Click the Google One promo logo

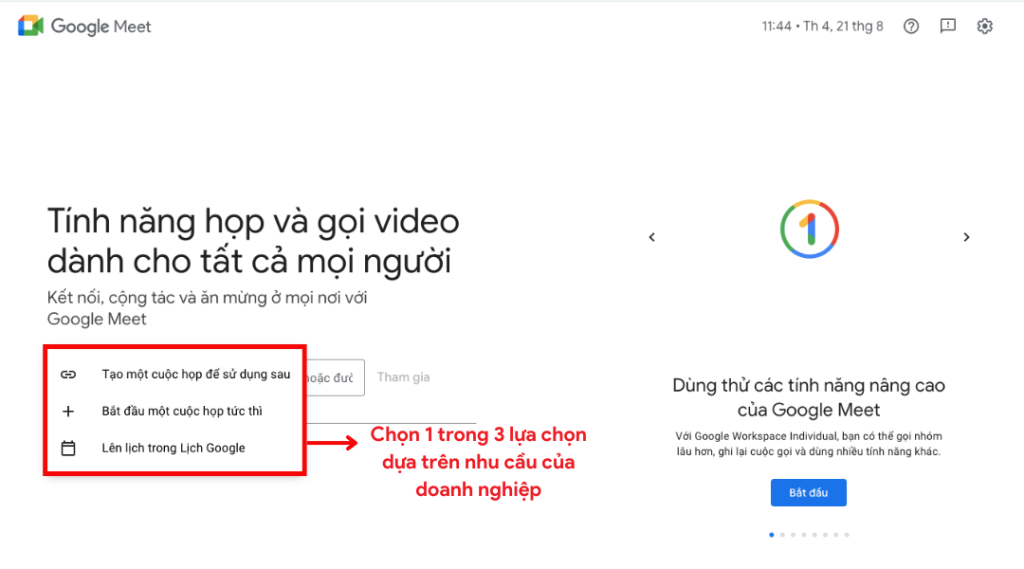809,229
